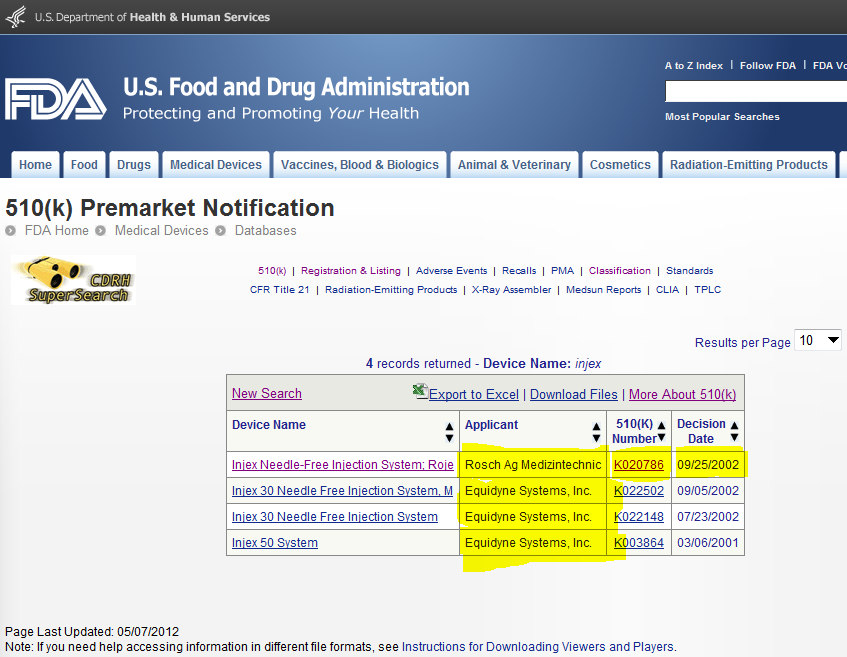This screenshot has height=657, width=847.
Task: Click Follow FDA link
Action: pyautogui.click(x=768, y=65)
